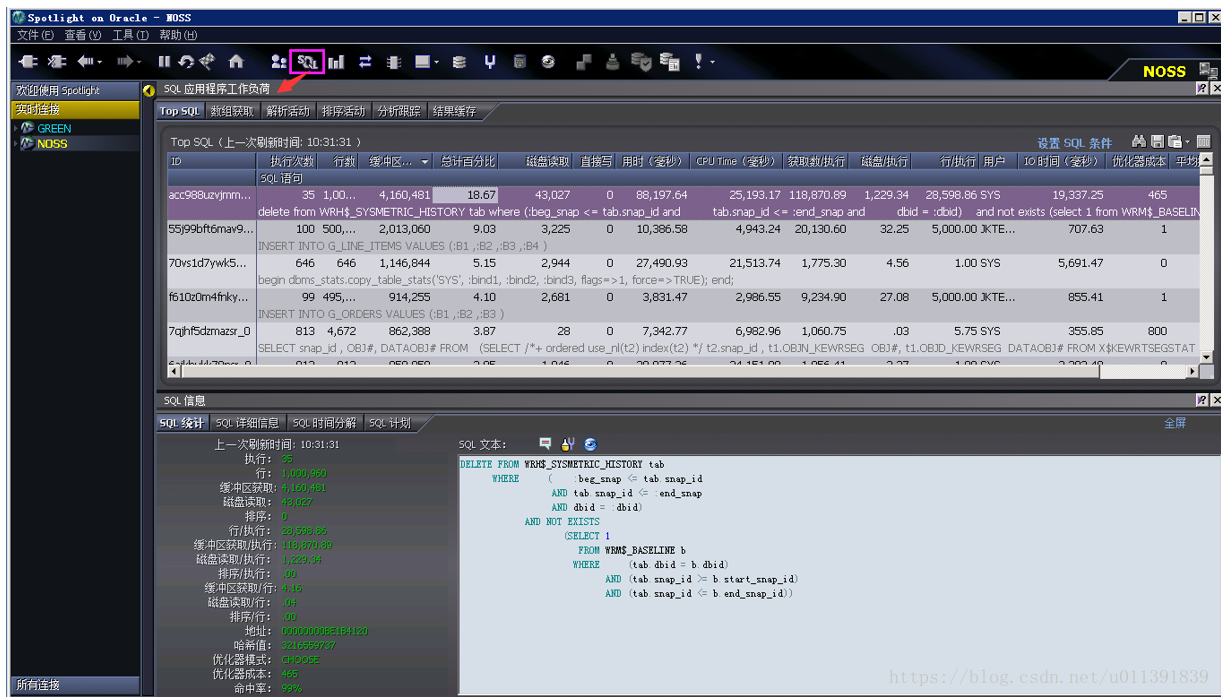Click the speech bubble icon beside SQL 文本

pos(545,444)
